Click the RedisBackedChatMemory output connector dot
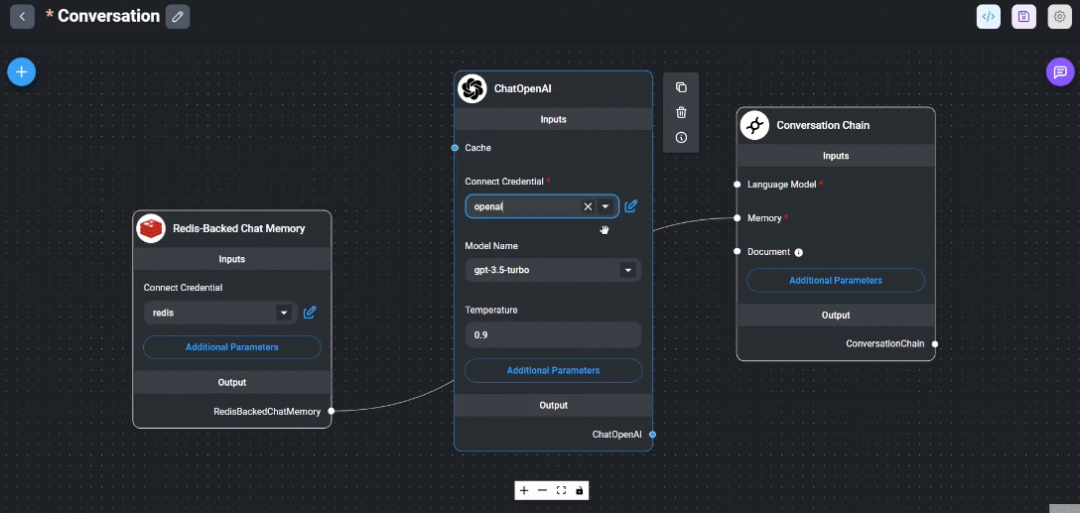Viewport: 1080px width, 513px height. point(331,411)
